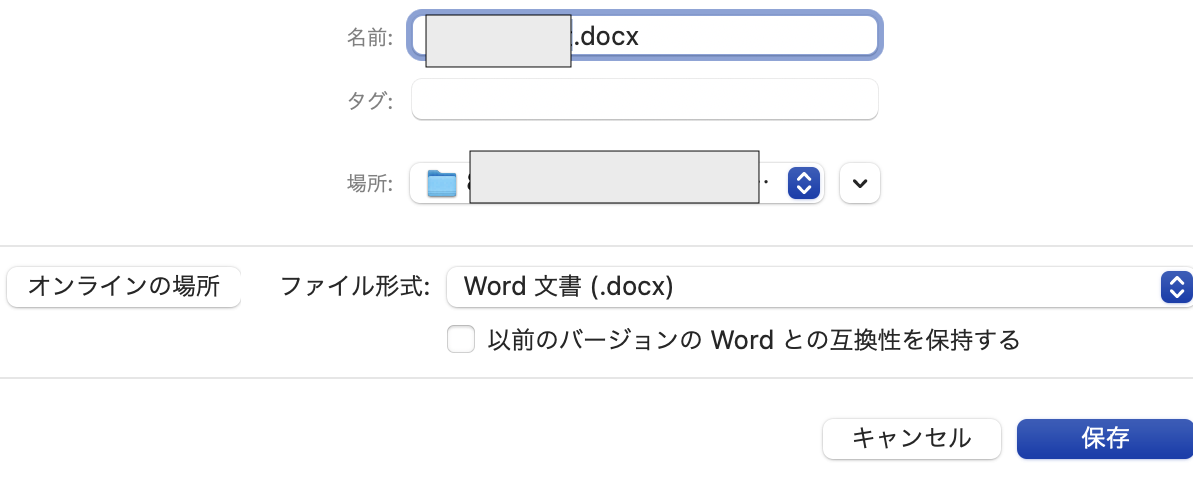This screenshot has height=489, width=1193.
Task: Click into the タグ tags field
Action: [x=645, y=100]
